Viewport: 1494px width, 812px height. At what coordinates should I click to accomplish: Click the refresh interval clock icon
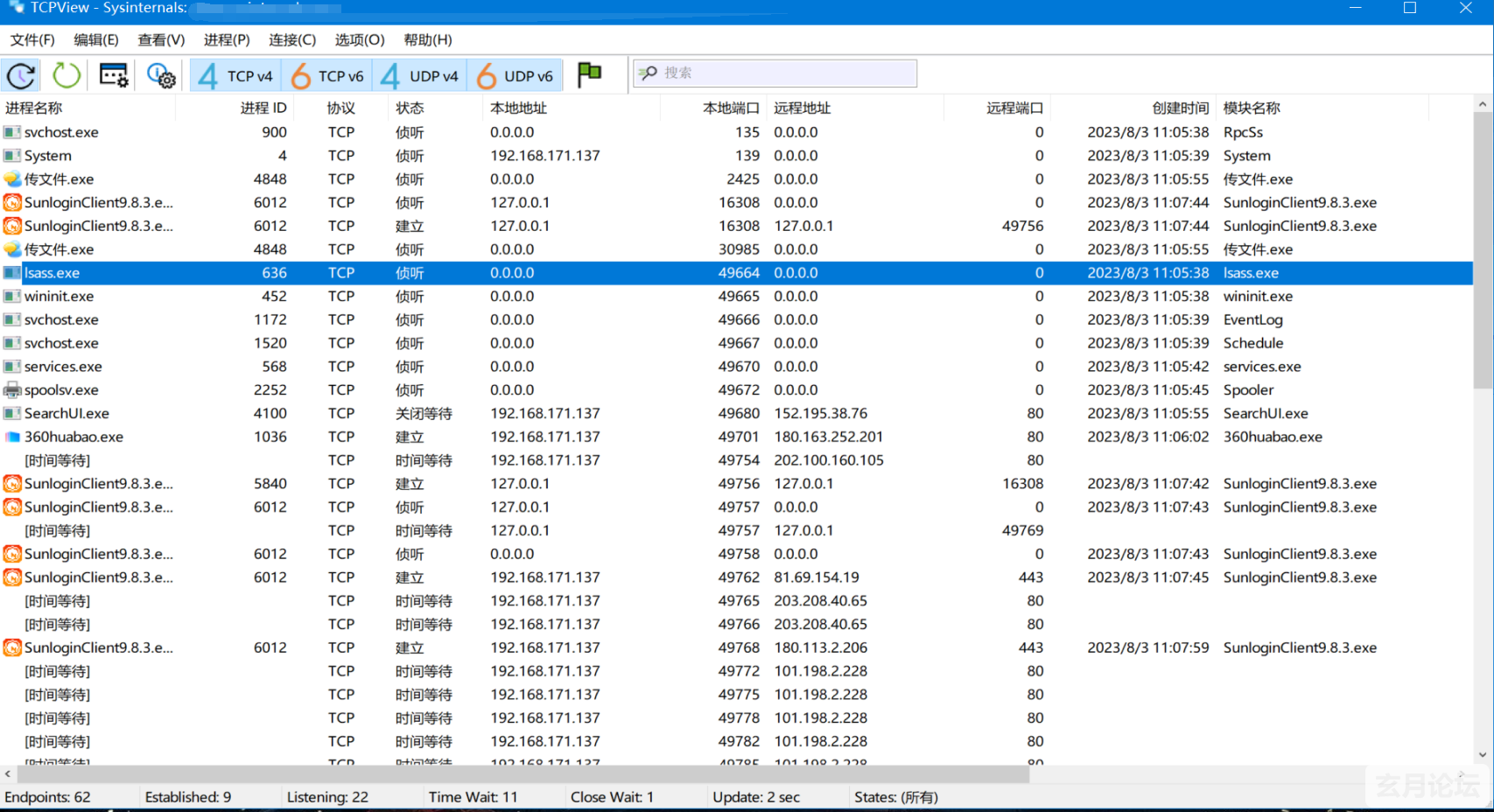[21, 75]
